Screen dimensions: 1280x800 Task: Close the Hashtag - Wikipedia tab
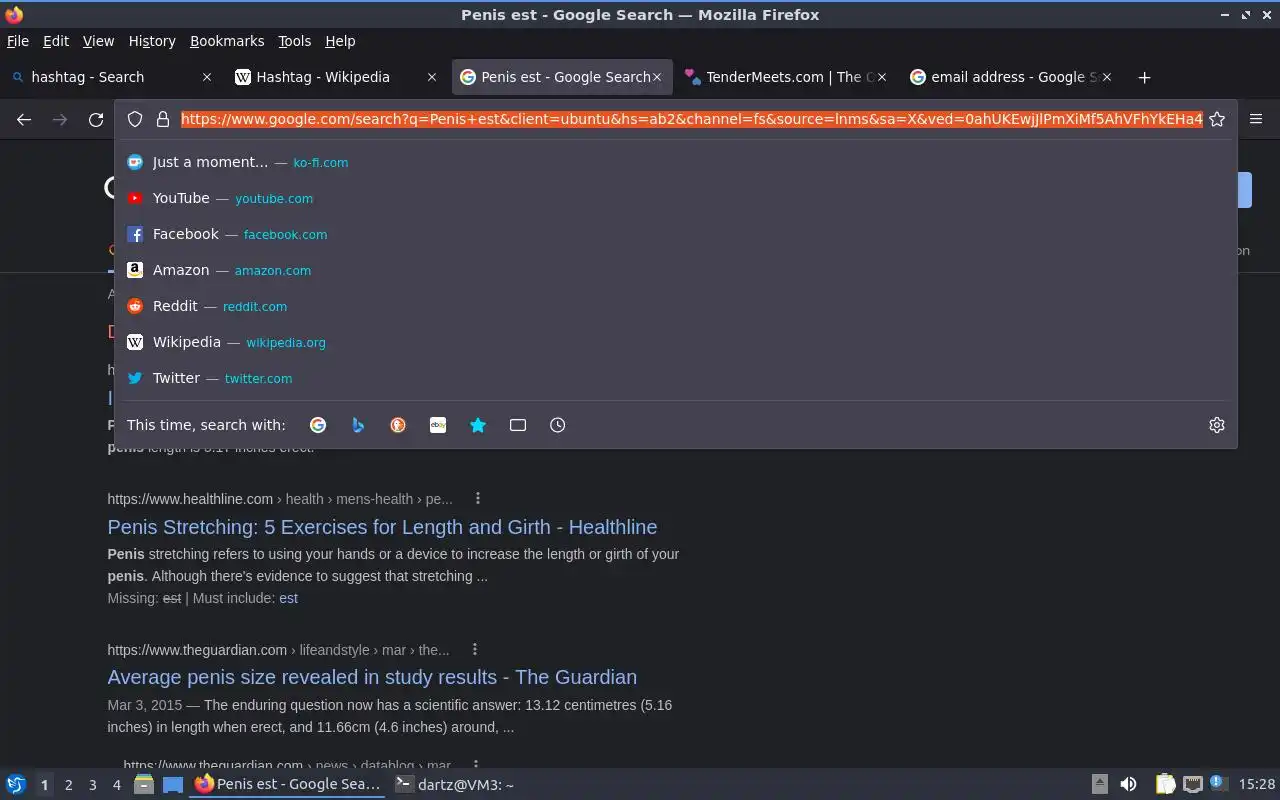432,77
